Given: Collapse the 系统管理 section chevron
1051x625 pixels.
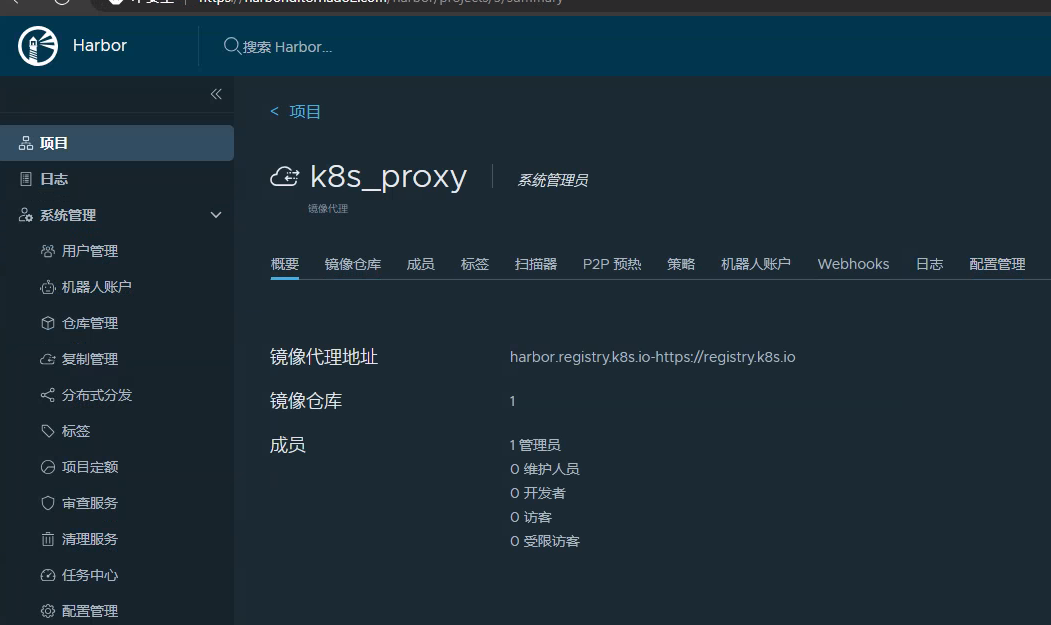Looking at the screenshot, I should click(x=216, y=215).
